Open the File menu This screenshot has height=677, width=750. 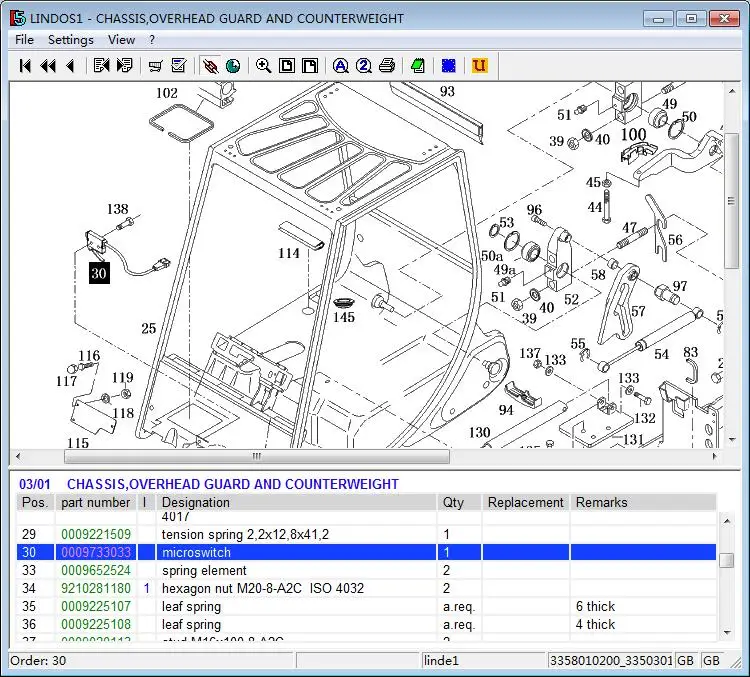click(x=24, y=40)
